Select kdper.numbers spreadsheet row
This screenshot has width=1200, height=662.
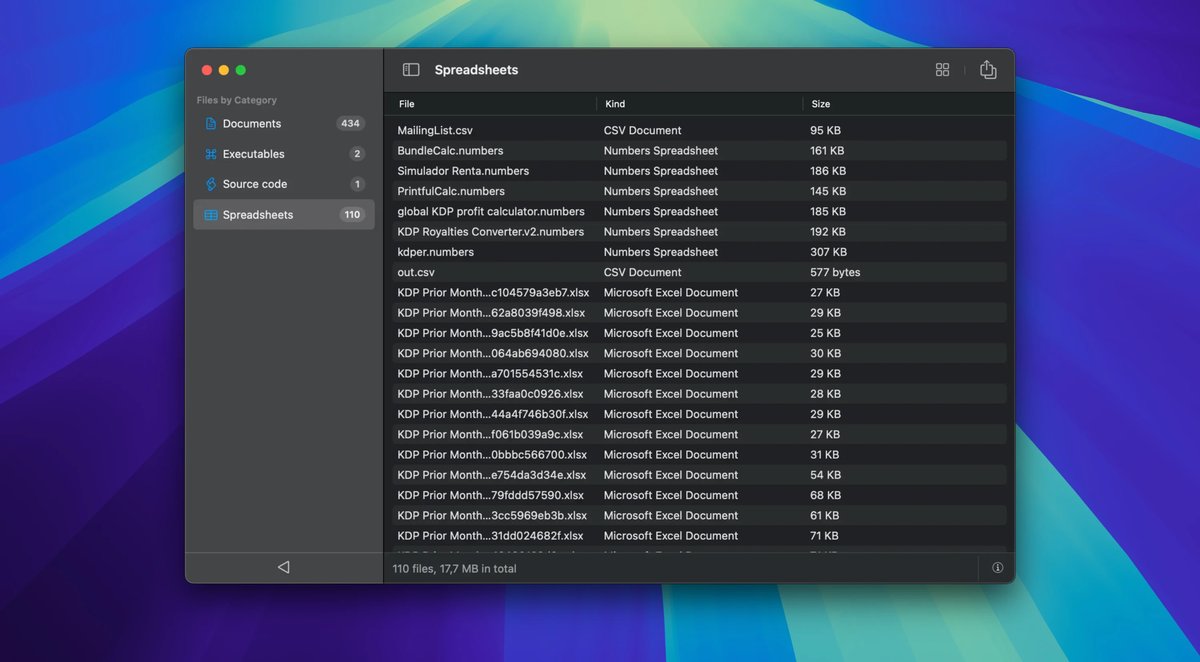click(436, 252)
